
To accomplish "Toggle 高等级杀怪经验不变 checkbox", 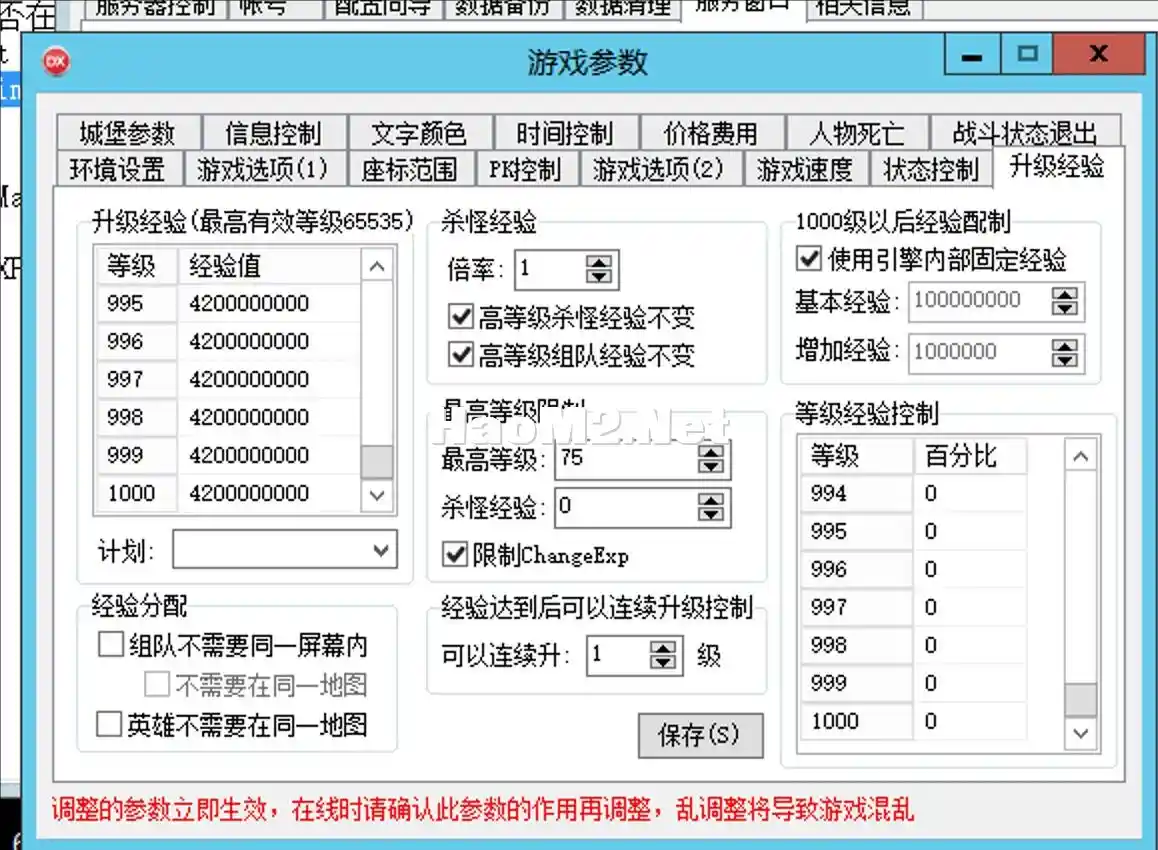I will pyautogui.click(x=572, y=318).
